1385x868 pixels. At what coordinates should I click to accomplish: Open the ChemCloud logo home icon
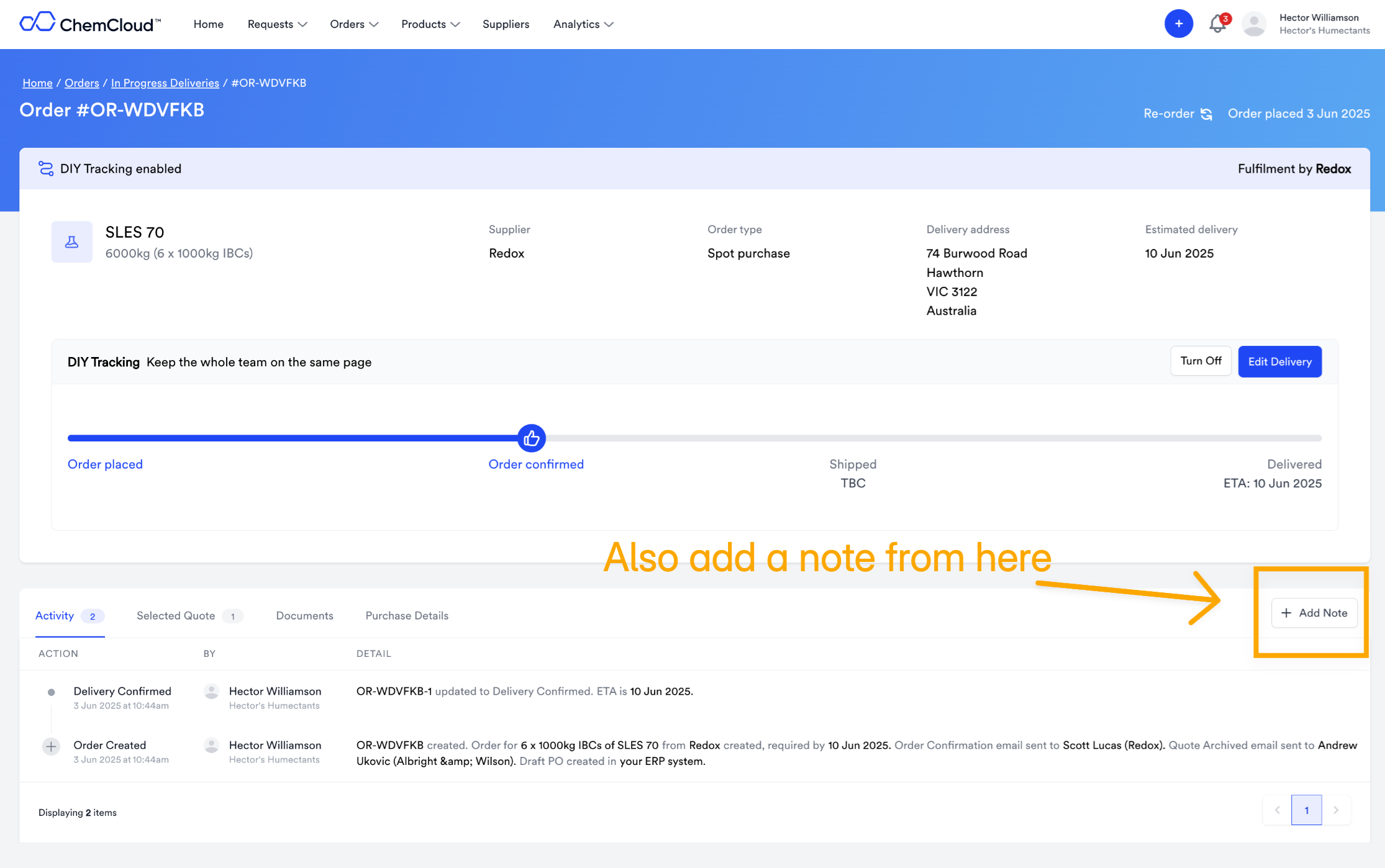(x=39, y=22)
